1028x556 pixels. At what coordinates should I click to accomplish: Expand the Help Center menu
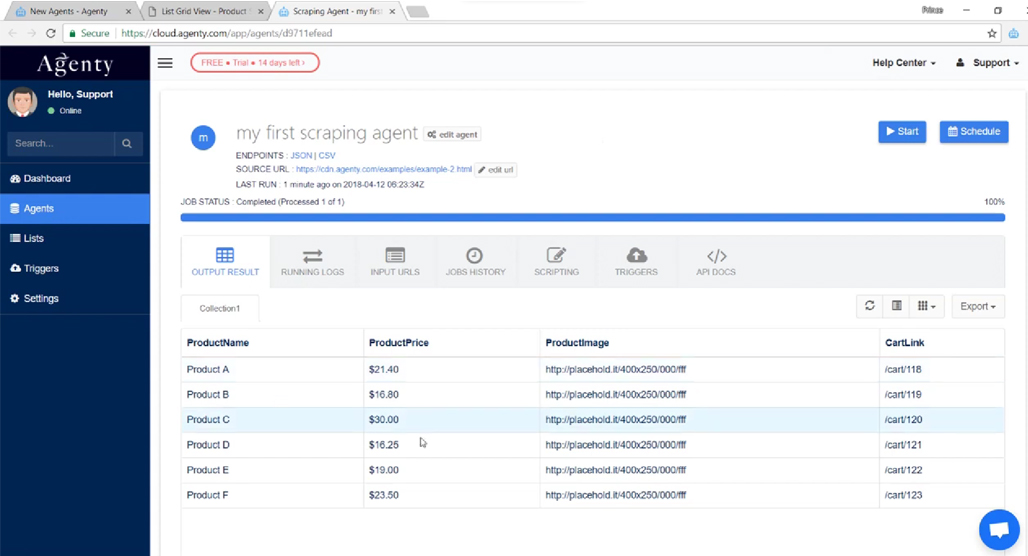tap(903, 63)
